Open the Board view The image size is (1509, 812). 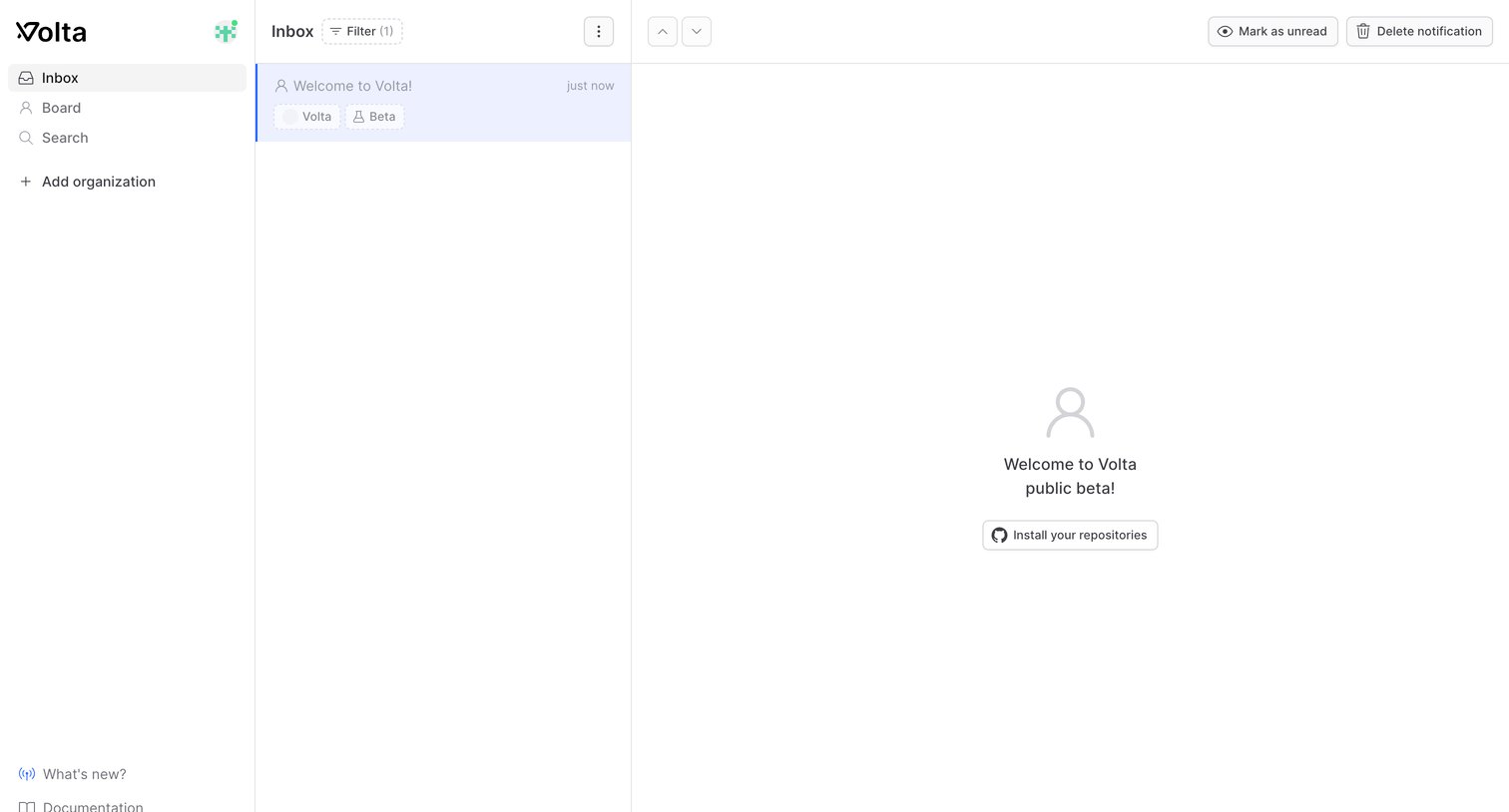[x=127, y=108]
